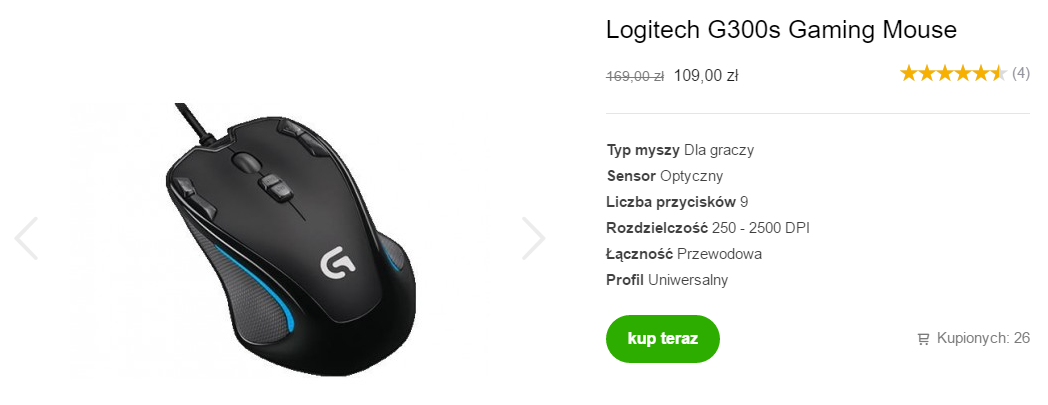
Task: Click the Kupionych: 26 purchases text
Action: coord(983,338)
